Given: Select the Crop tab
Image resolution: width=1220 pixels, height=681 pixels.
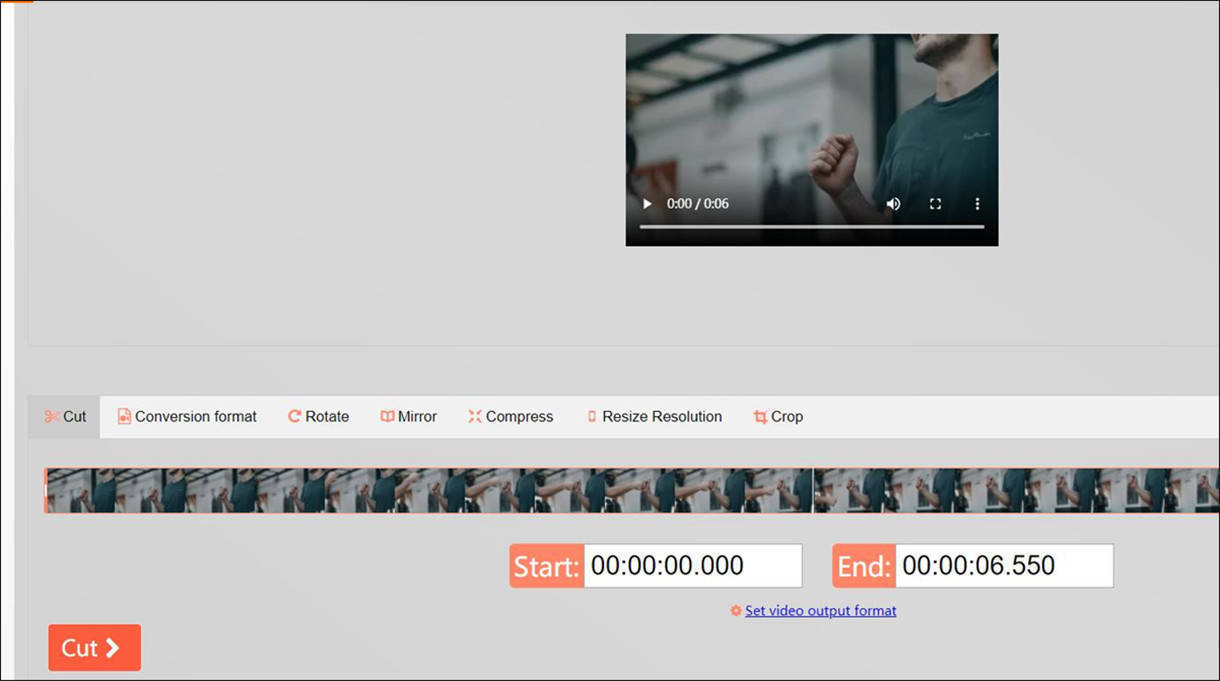Looking at the screenshot, I should click(778, 417).
